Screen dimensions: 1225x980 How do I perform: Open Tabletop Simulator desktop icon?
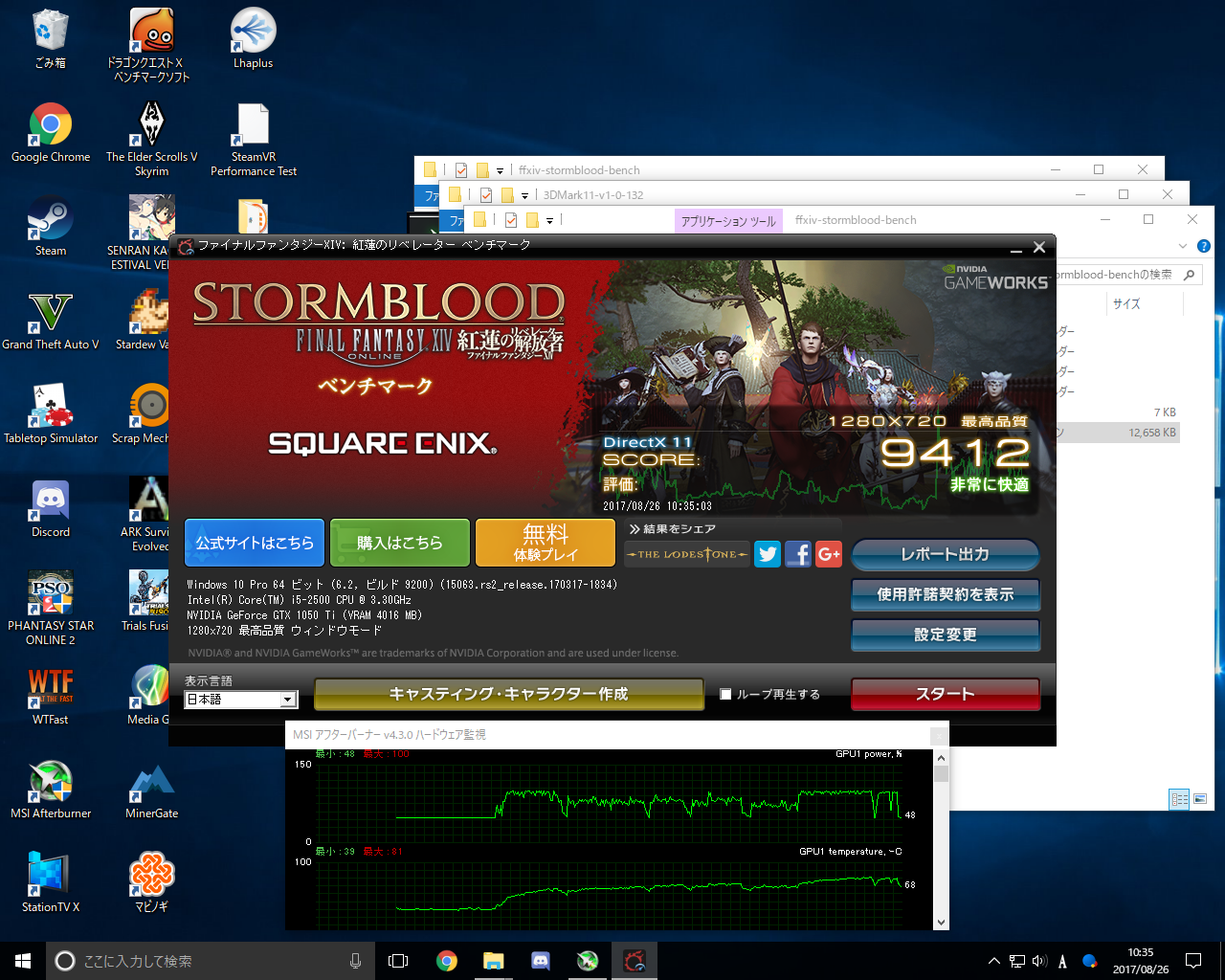pyautogui.click(x=50, y=413)
